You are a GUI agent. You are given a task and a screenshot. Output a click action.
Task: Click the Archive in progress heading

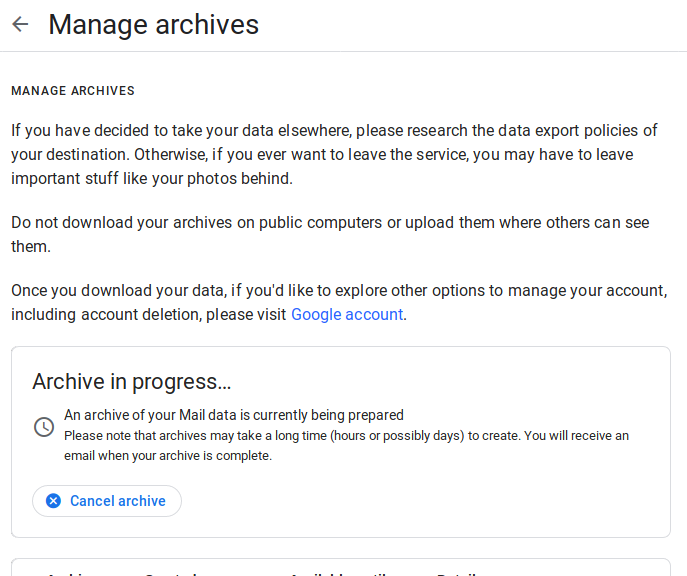[x=131, y=382]
